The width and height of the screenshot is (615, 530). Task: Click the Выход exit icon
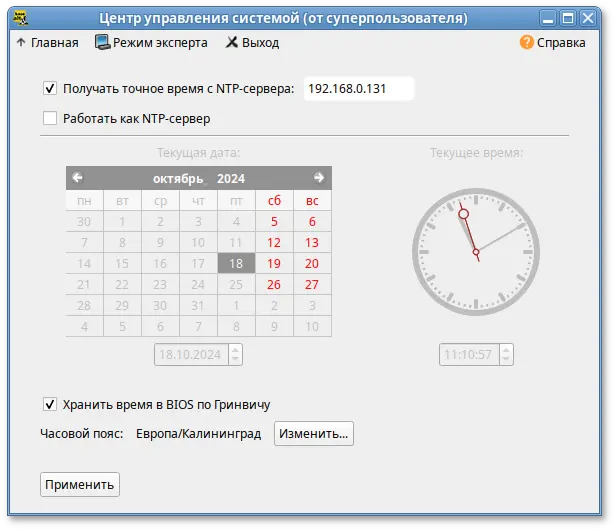point(232,43)
